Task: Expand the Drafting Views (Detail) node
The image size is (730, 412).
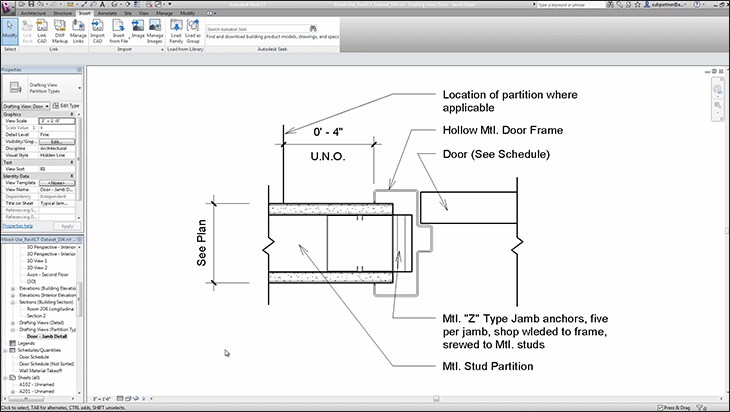Action: coord(13,323)
